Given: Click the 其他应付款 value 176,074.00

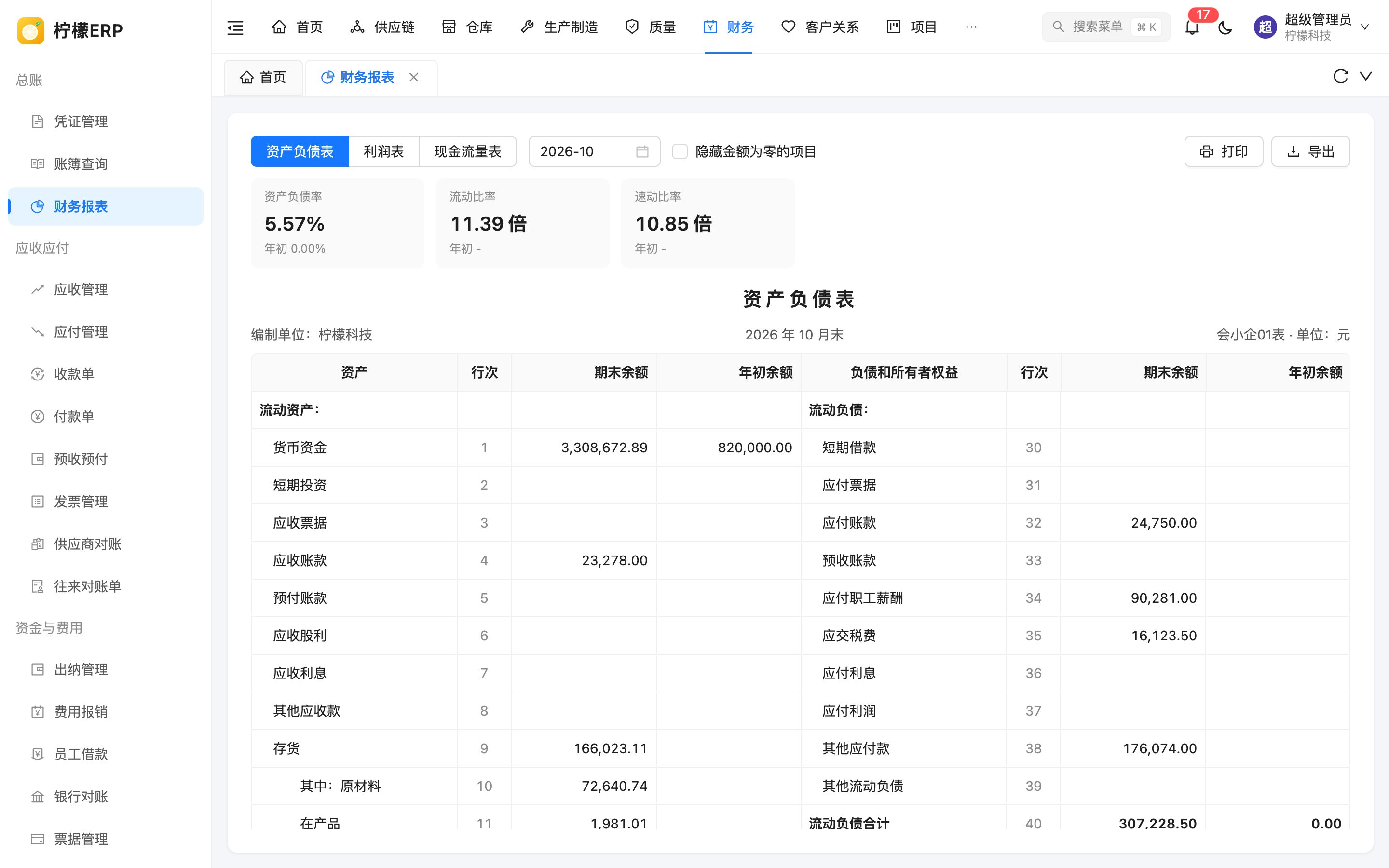Looking at the screenshot, I should point(1159,748).
